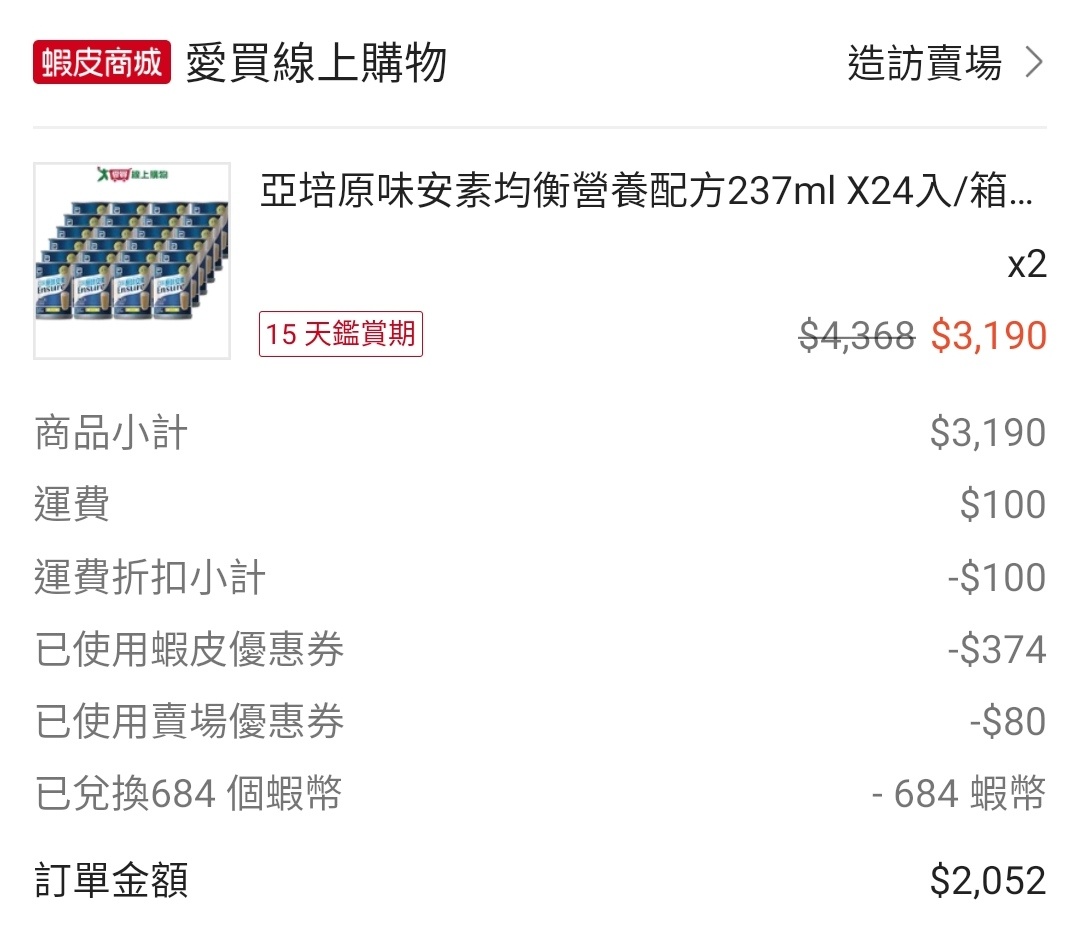
Task: Tap the 運費 shipping fee label
Action: (x=72, y=506)
